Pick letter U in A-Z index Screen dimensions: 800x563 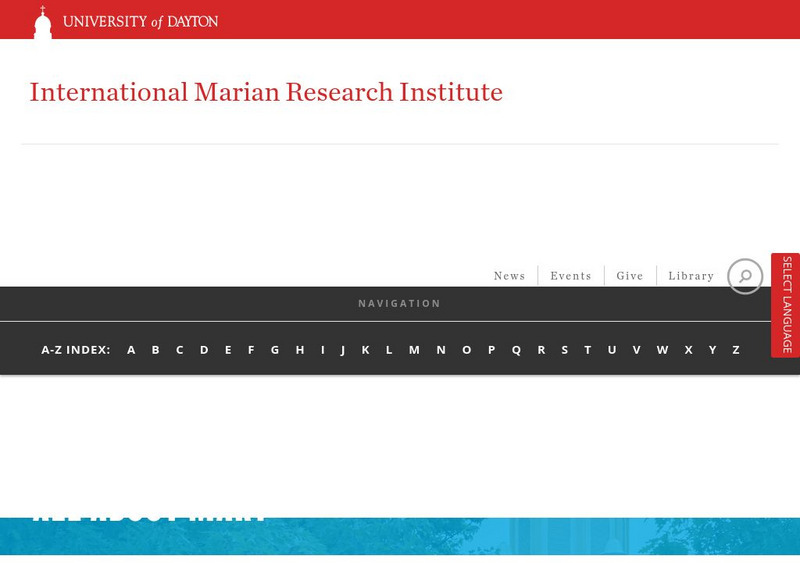point(612,350)
